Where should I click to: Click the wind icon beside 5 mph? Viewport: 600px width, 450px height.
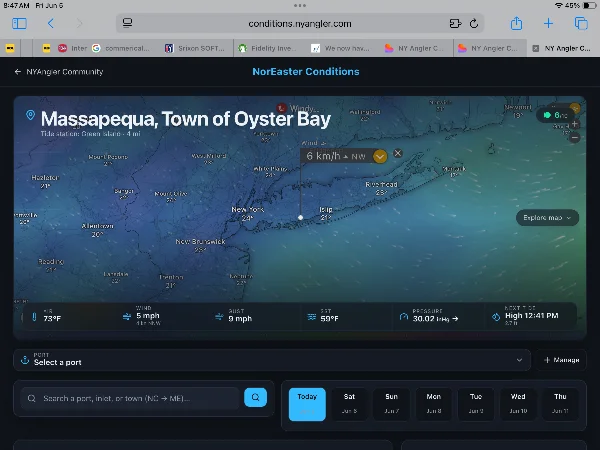127,317
